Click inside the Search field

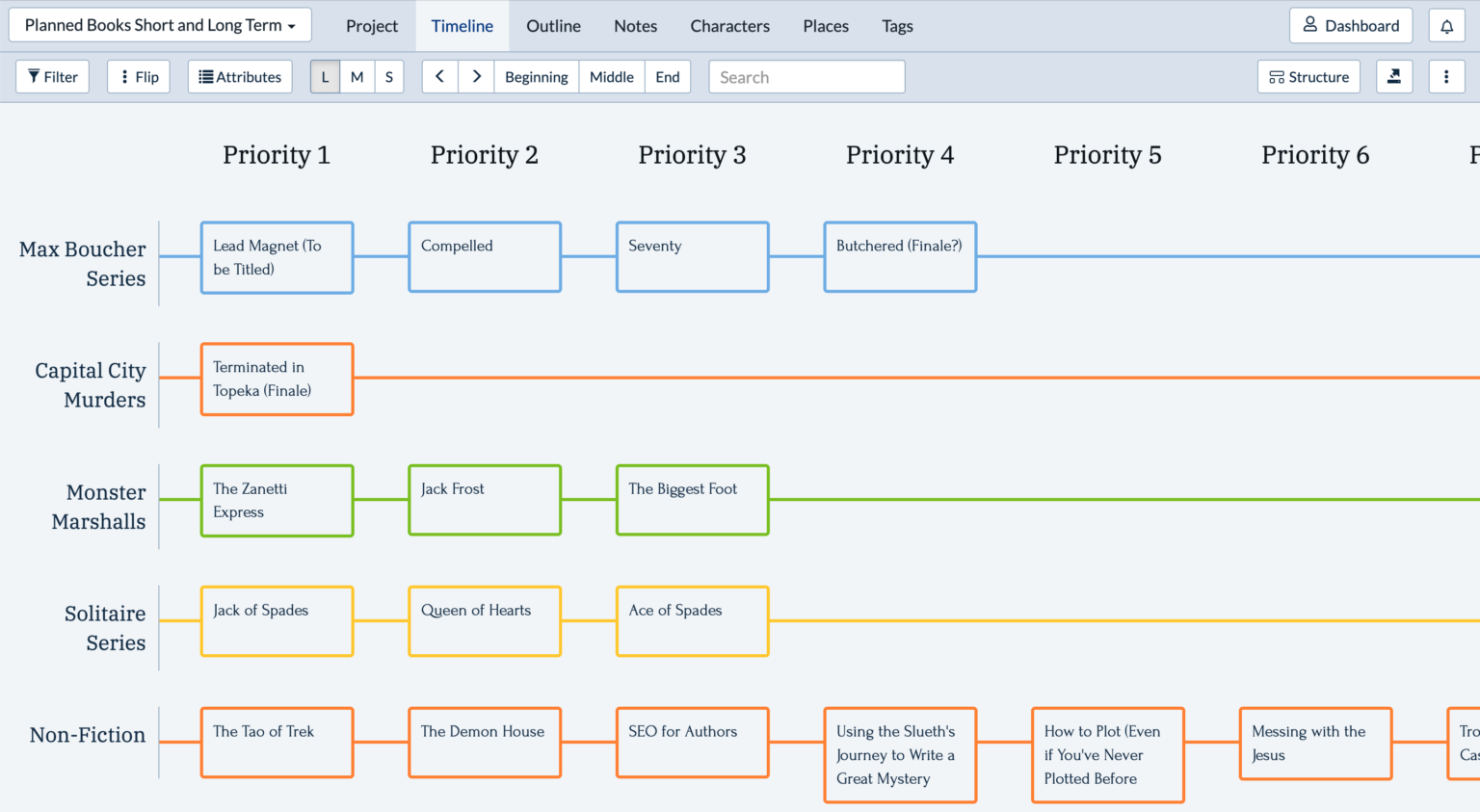[x=806, y=76]
